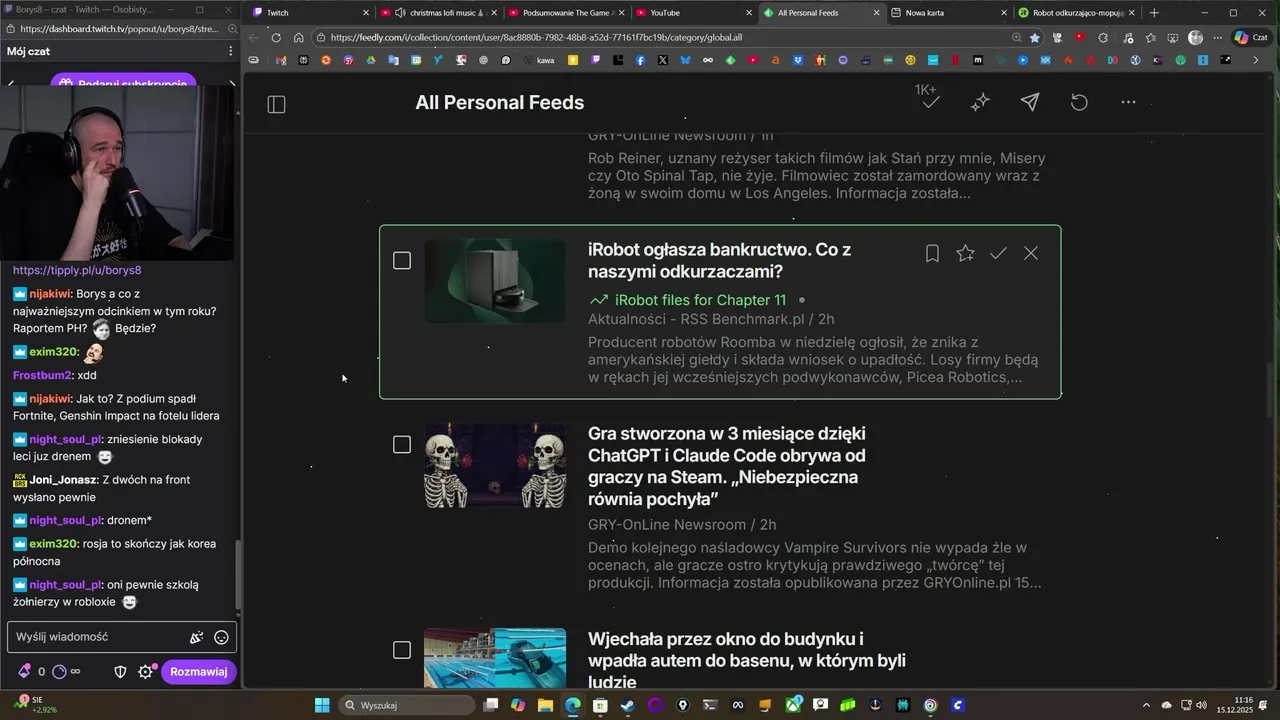Star the iRobot bankruptcy article
This screenshot has height=720, width=1280.
(x=965, y=254)
